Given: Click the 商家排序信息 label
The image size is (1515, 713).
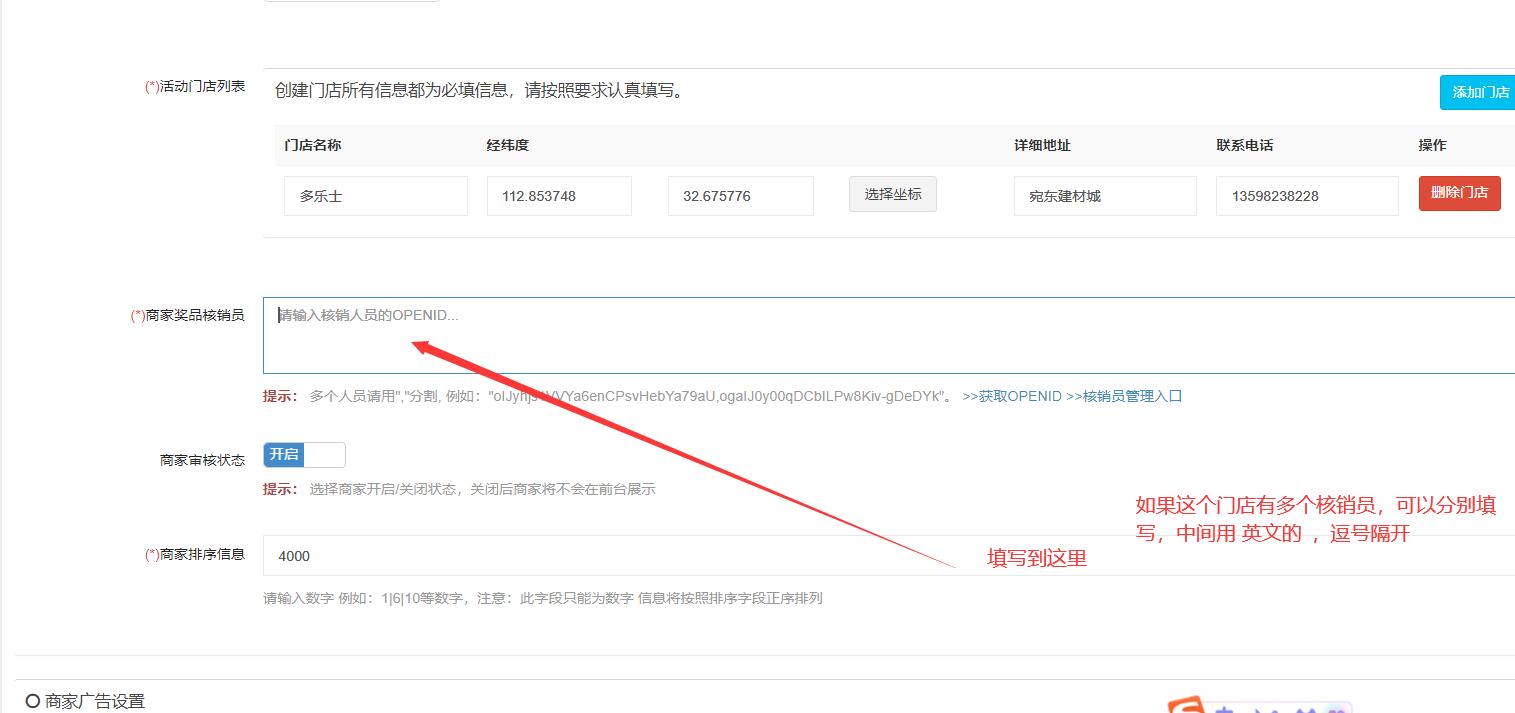Looking at the screenshot, I should (195, 554).
